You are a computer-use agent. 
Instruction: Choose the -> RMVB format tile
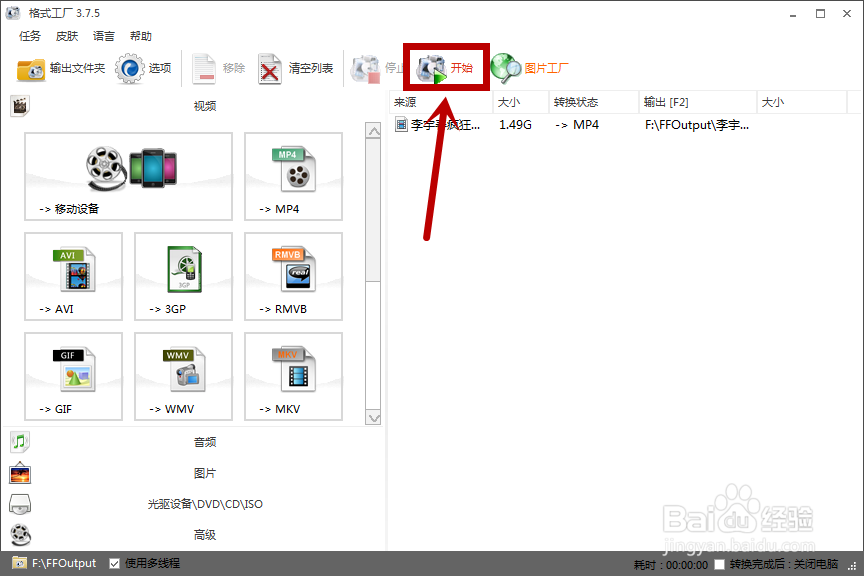[x=293, y=276]
